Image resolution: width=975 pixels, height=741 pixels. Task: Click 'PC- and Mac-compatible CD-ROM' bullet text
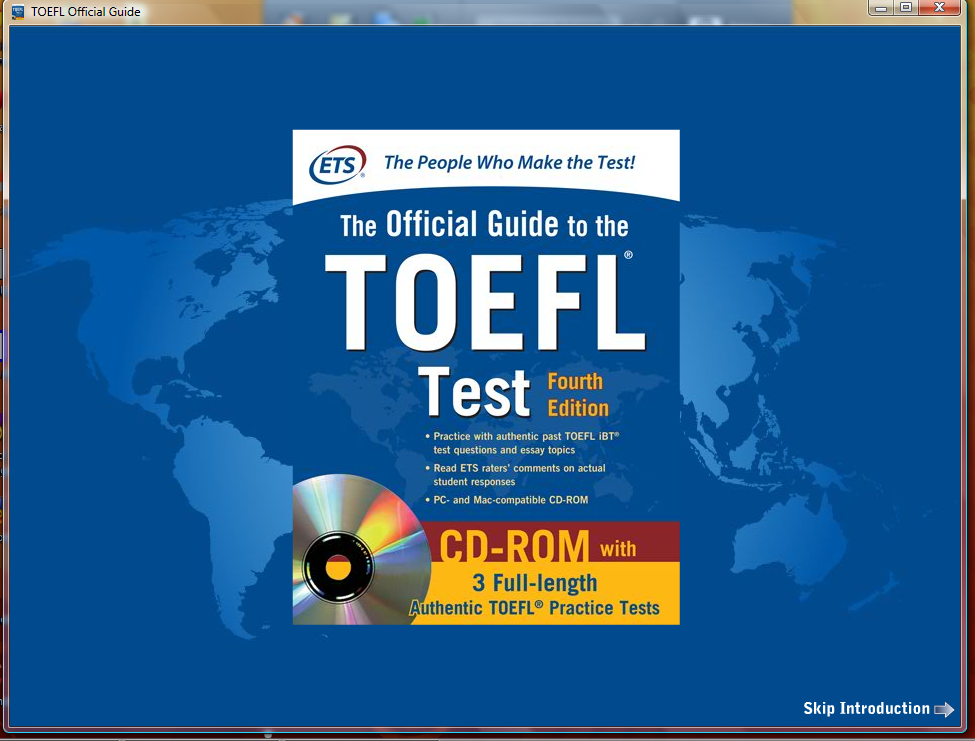click(x=511, y=500)
